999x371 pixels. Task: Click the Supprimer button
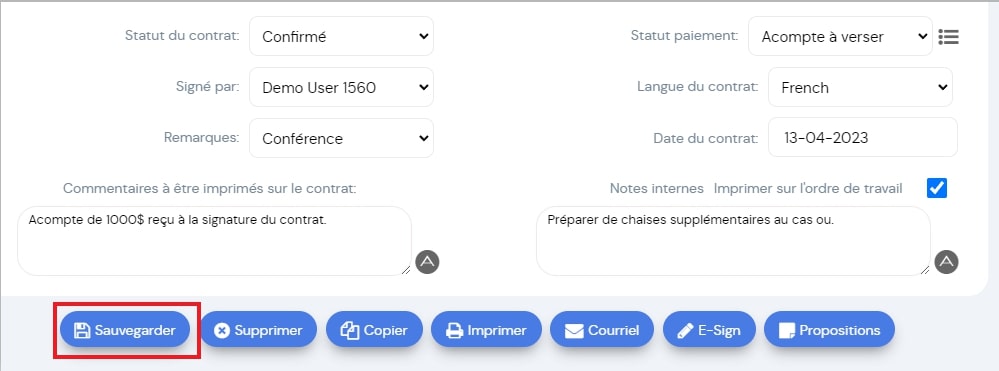point(259,330)
